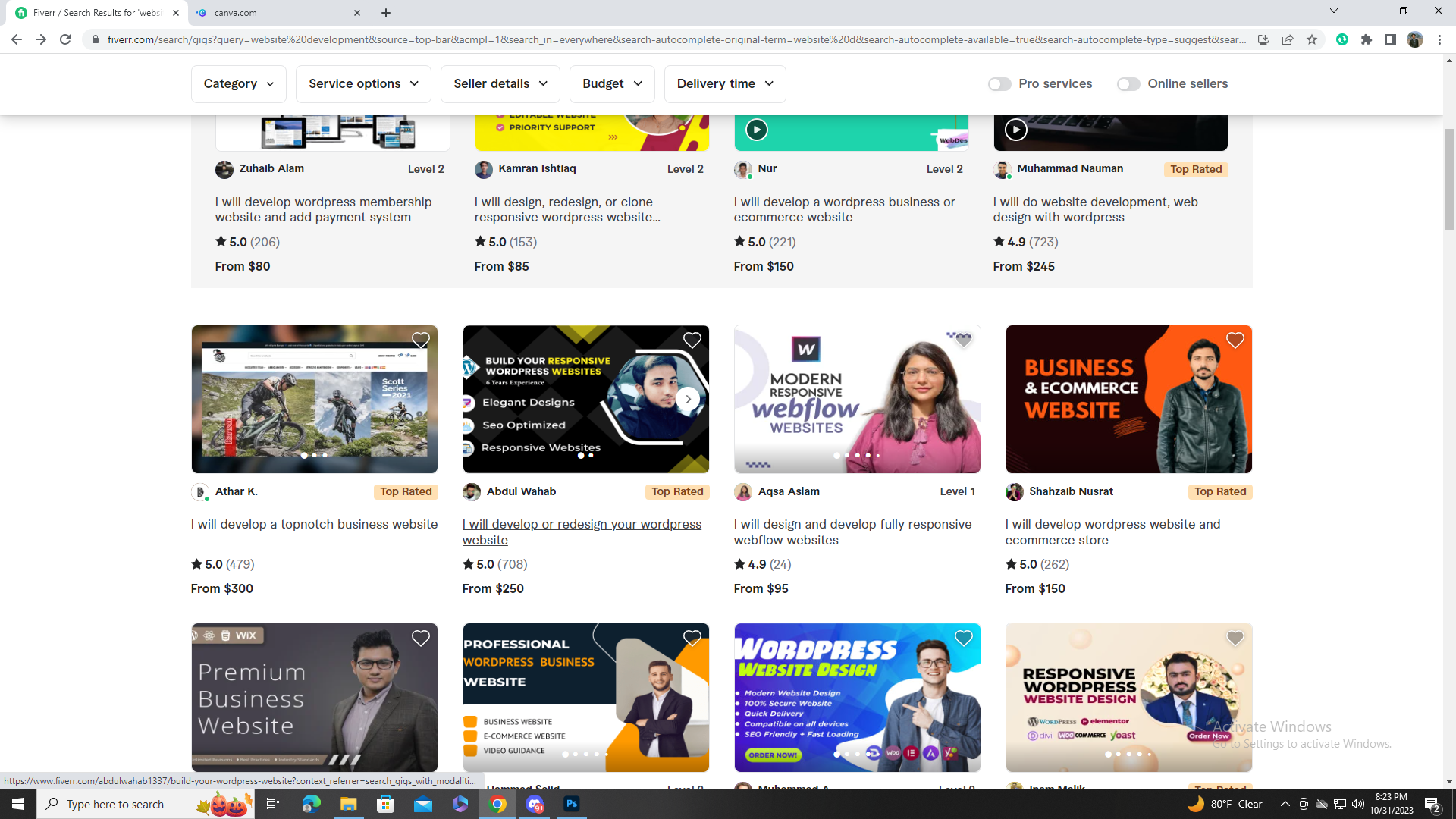
Task: Open the Delivery time dropdown
Action: pos(724,83)
